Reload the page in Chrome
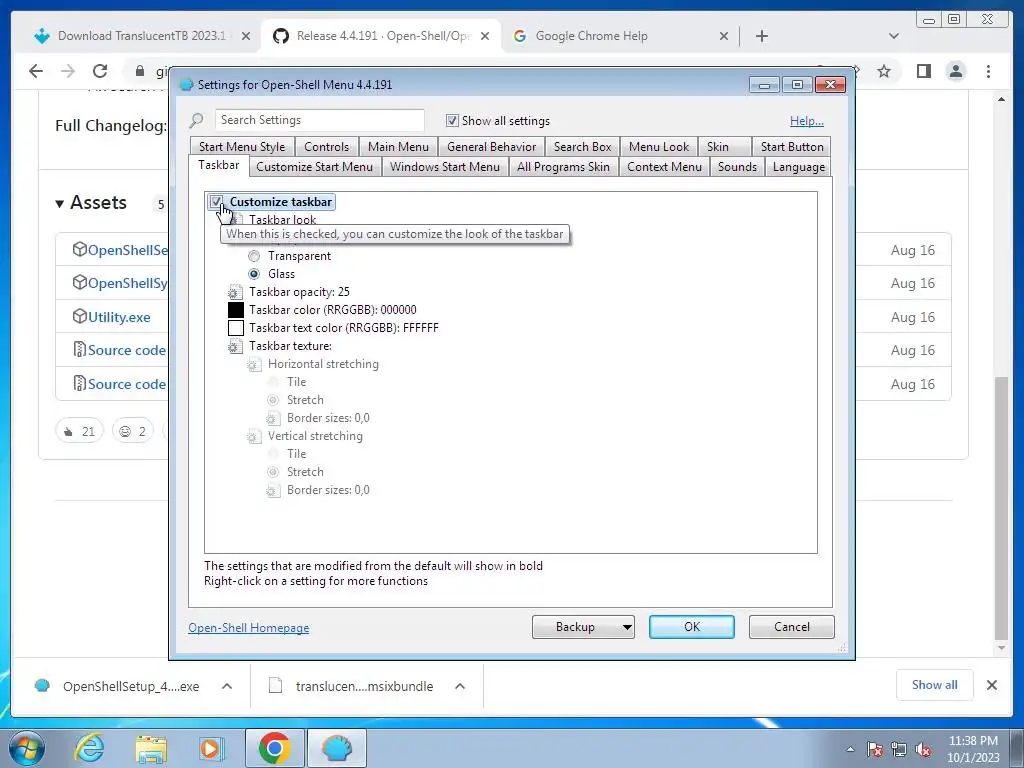This screenshot has width=1024, height=768. coord(100,71)
